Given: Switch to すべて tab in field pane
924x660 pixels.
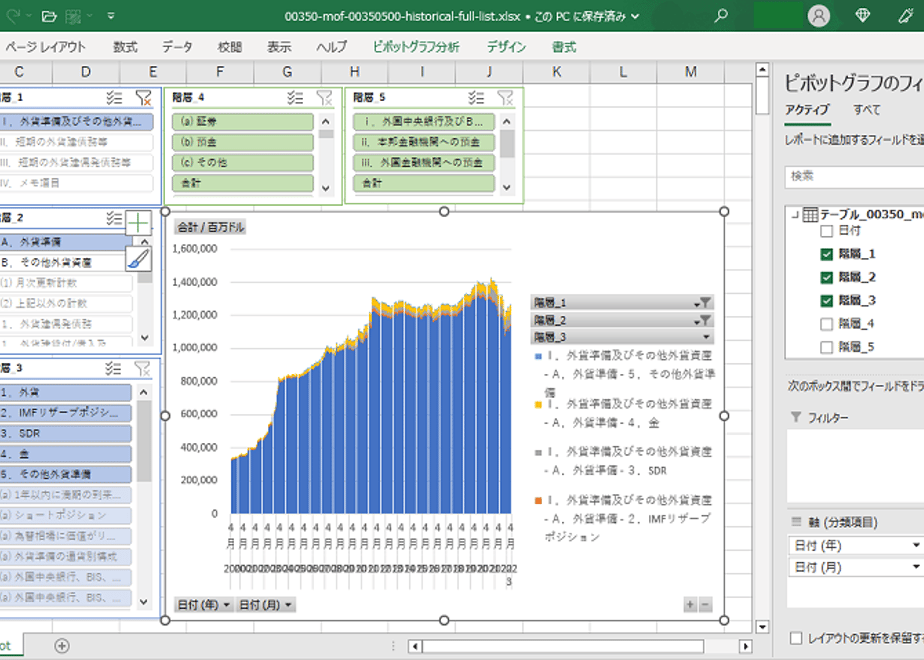Looking at the screenshot, I should pyautogui.click(x=867, y=110).
